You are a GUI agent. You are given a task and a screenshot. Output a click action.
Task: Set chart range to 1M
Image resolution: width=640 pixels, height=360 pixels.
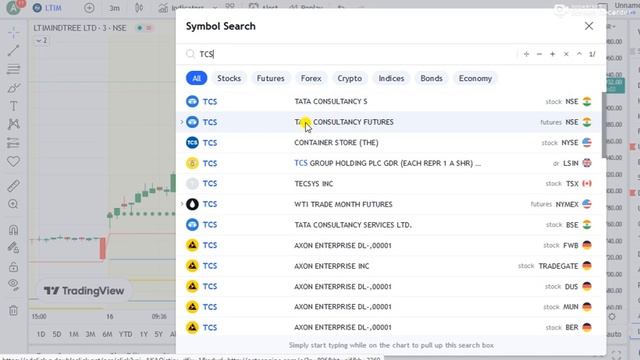tap(73, 334)
